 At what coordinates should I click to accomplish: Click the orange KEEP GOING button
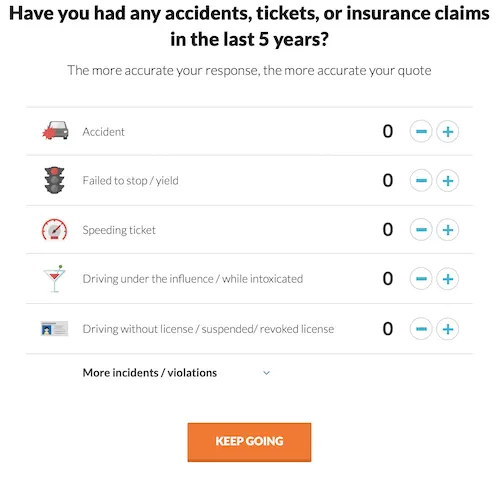tap(249, 442)
